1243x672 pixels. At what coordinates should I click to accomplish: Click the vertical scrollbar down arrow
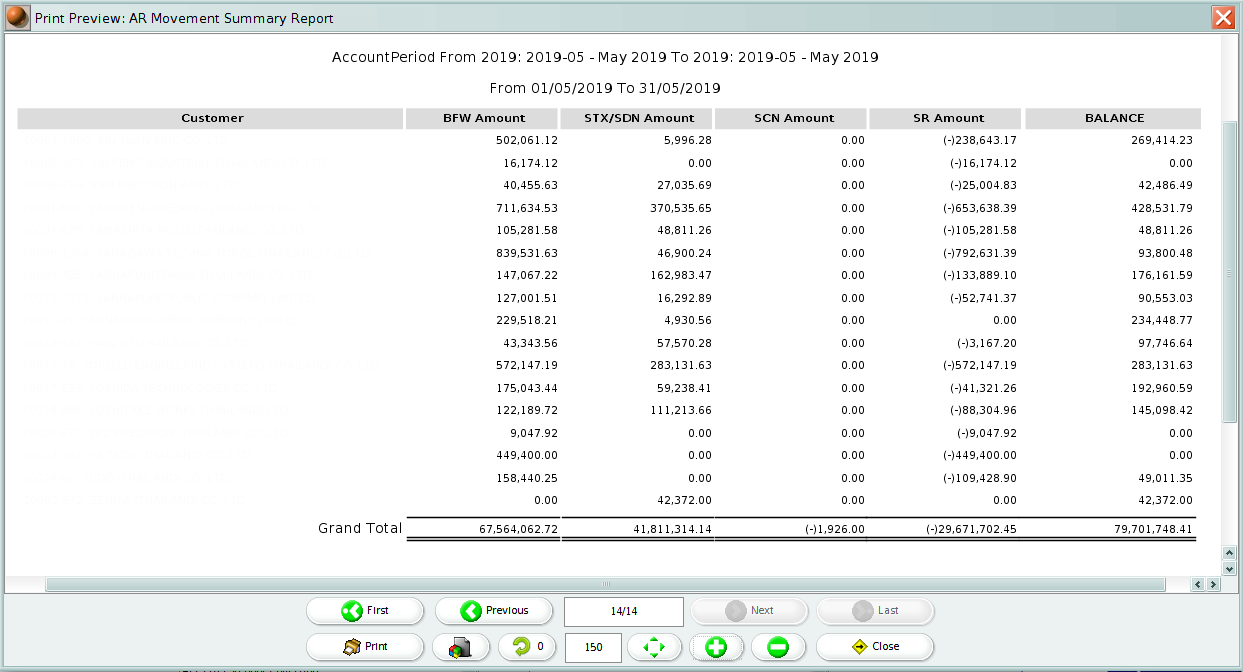pyautogui.click(x=1230, y=568)
